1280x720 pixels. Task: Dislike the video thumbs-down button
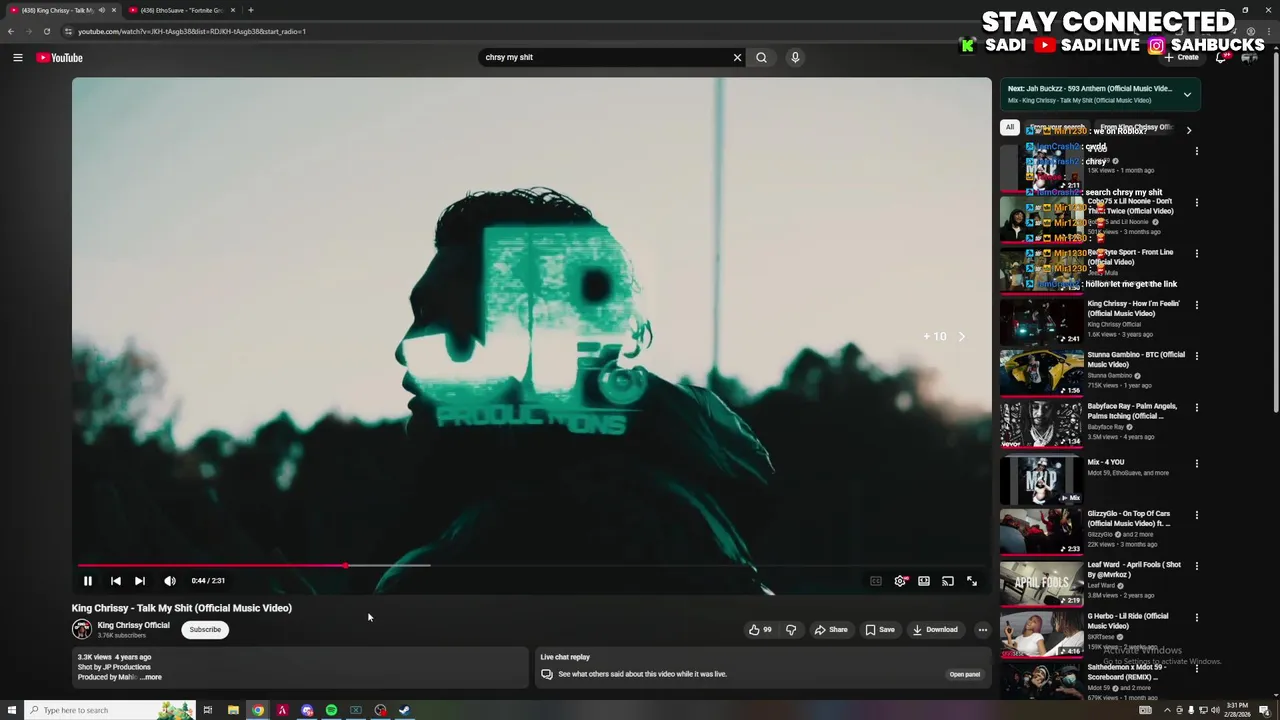click(x=791, y=630)
